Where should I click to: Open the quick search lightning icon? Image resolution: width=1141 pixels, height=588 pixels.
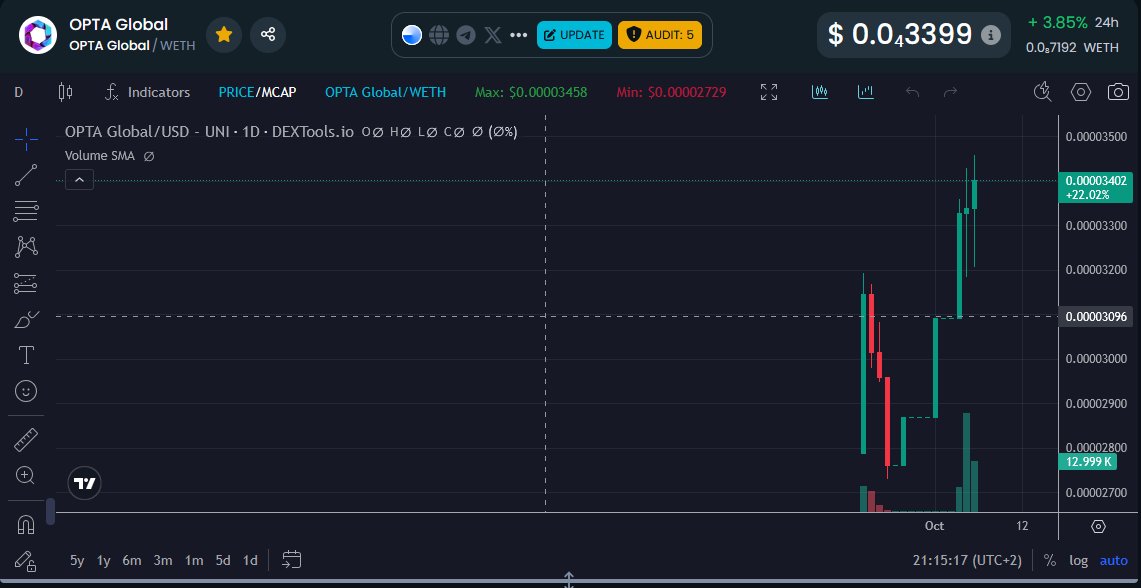1043,92
